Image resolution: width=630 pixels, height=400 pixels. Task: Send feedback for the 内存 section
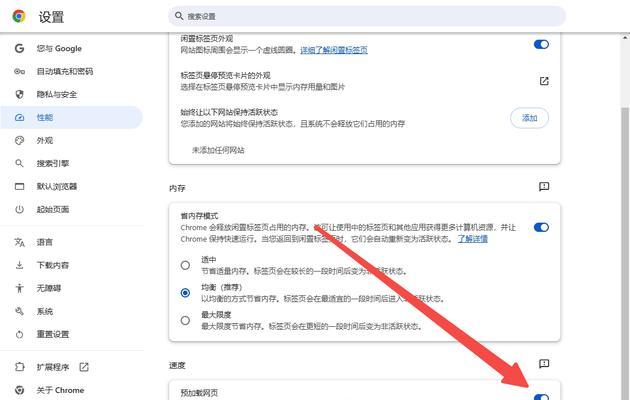pyautogui.click(x=544, y=187)
